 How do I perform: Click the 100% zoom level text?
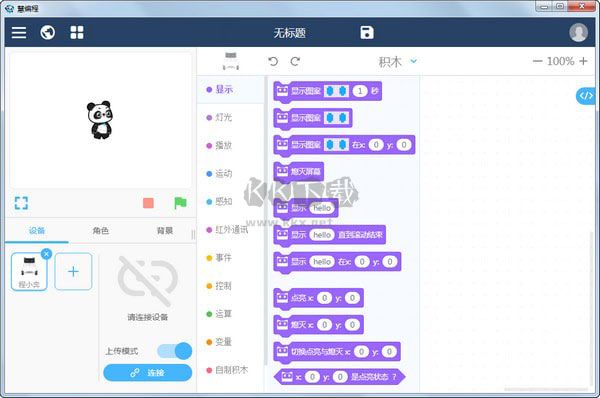(x=560, y=61)
